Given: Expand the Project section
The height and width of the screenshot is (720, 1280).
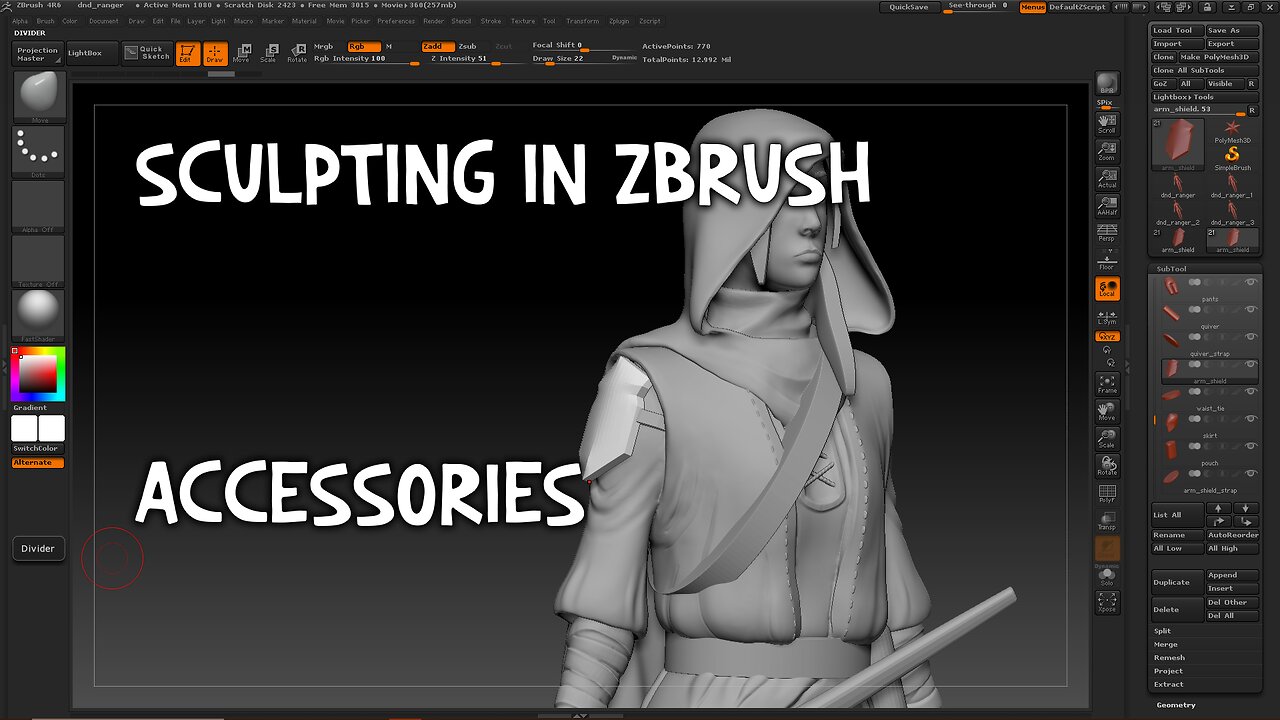Looking at the screenshot, I should (x=1168, y=671).
